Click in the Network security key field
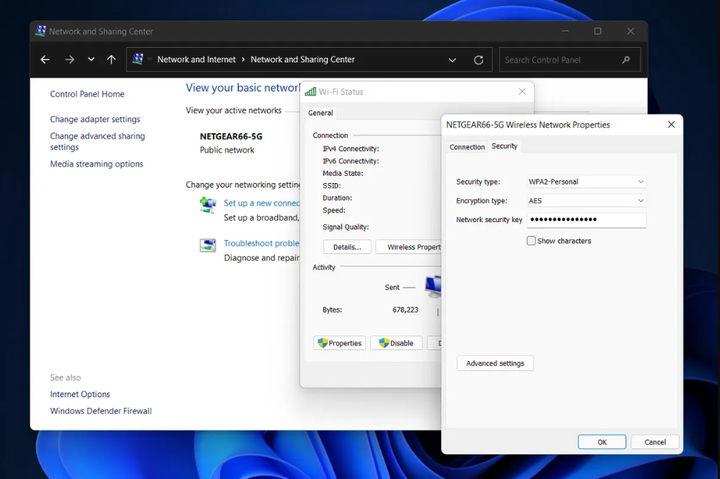Image resolution: width=720 pixels, height=479 pixels. (x=586, y=220)
